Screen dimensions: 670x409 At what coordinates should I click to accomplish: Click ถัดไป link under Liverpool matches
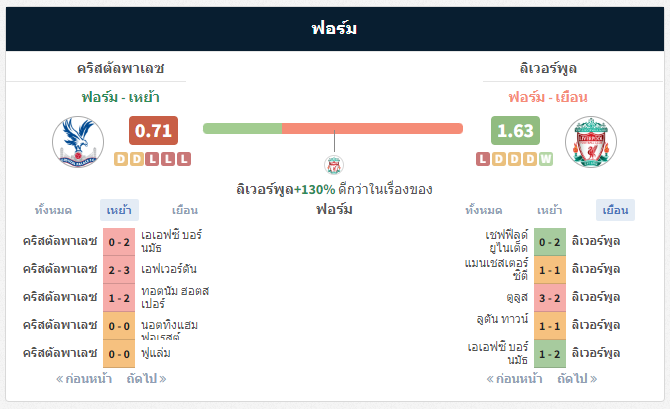(577, 379)
